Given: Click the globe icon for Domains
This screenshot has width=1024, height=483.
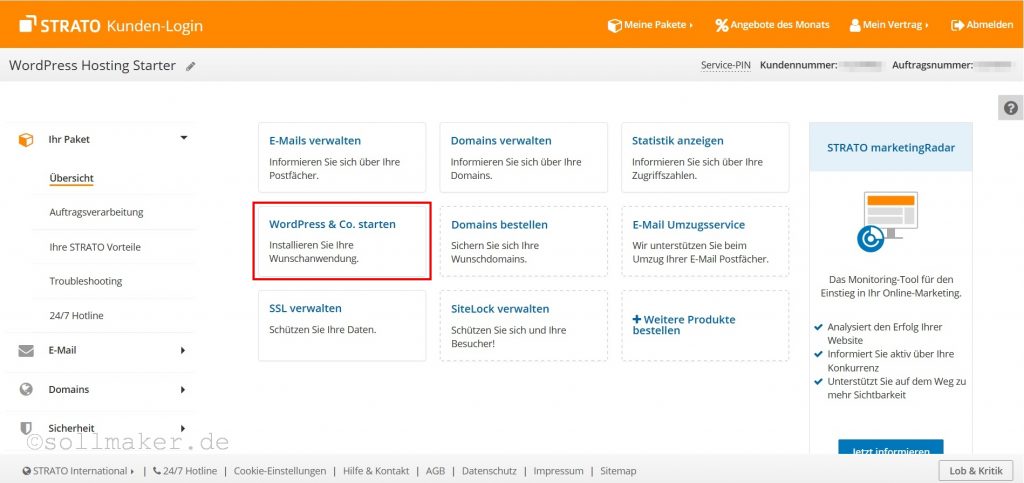Looking at the screenshot, I should (26, 390).
